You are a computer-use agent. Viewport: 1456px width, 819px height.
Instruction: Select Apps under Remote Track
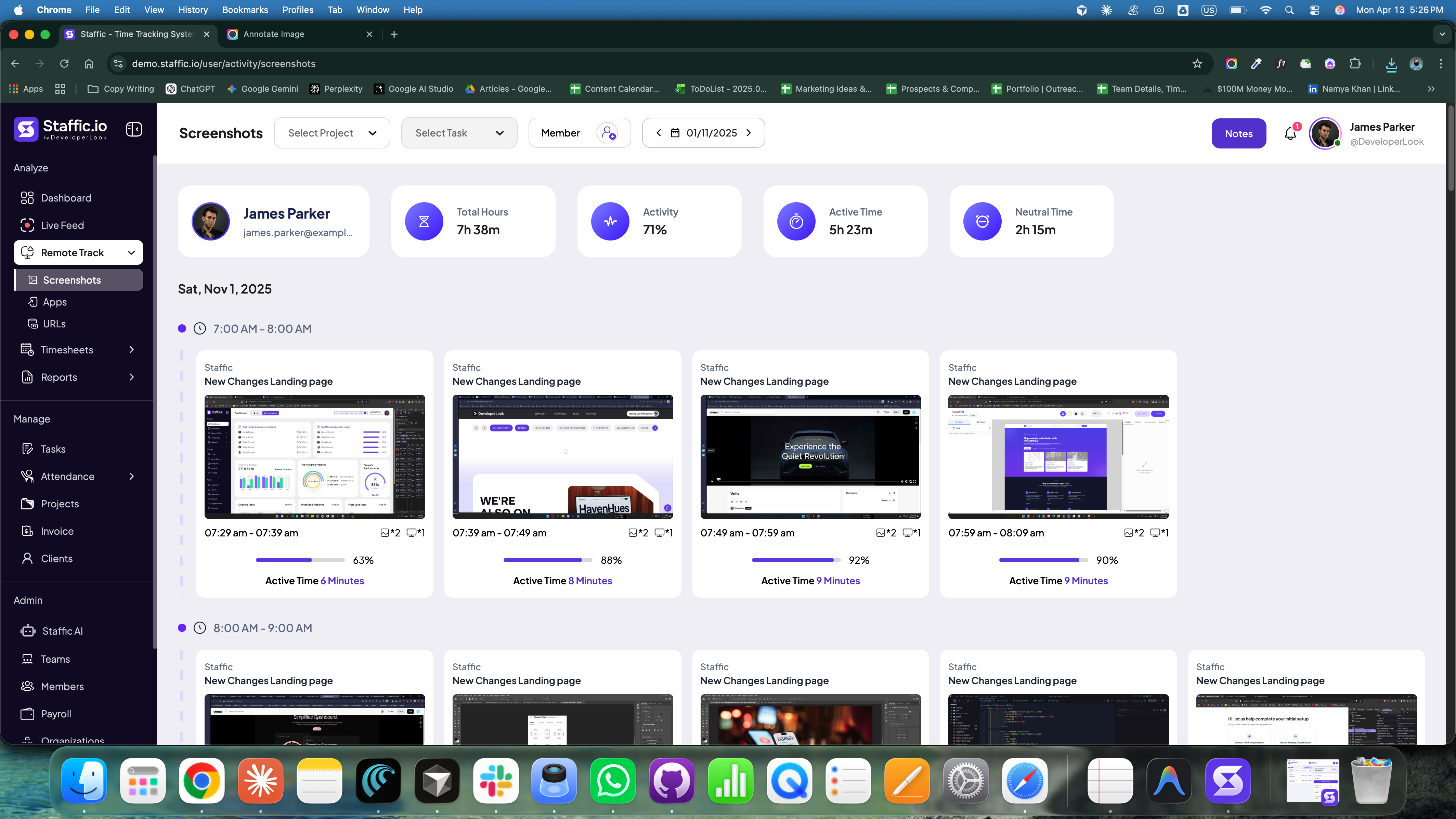(x=54, y=301)
